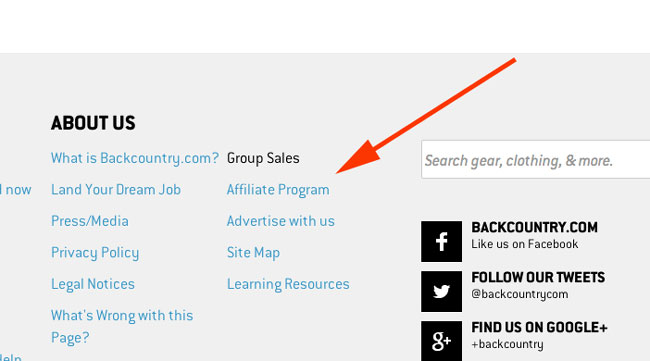Open the What is Backcountry.com? link
The height and width of the screenshot is (361, 650).
point(135,158)
